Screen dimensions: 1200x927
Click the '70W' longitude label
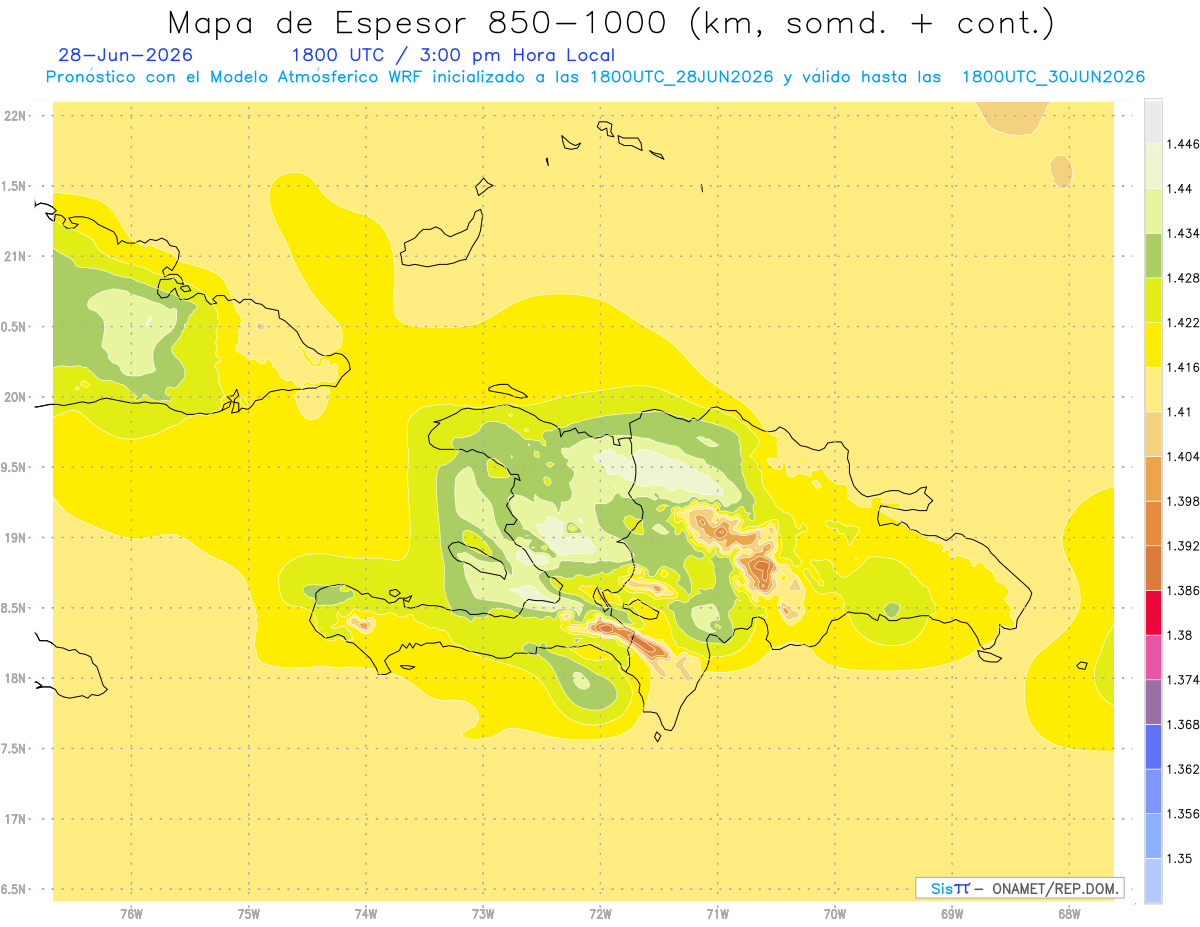click(835, 915)
